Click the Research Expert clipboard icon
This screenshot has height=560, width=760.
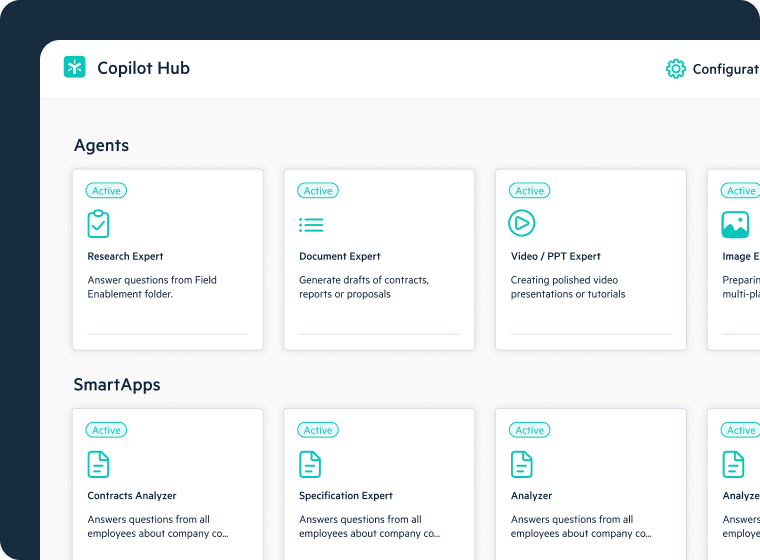(98, 223)
